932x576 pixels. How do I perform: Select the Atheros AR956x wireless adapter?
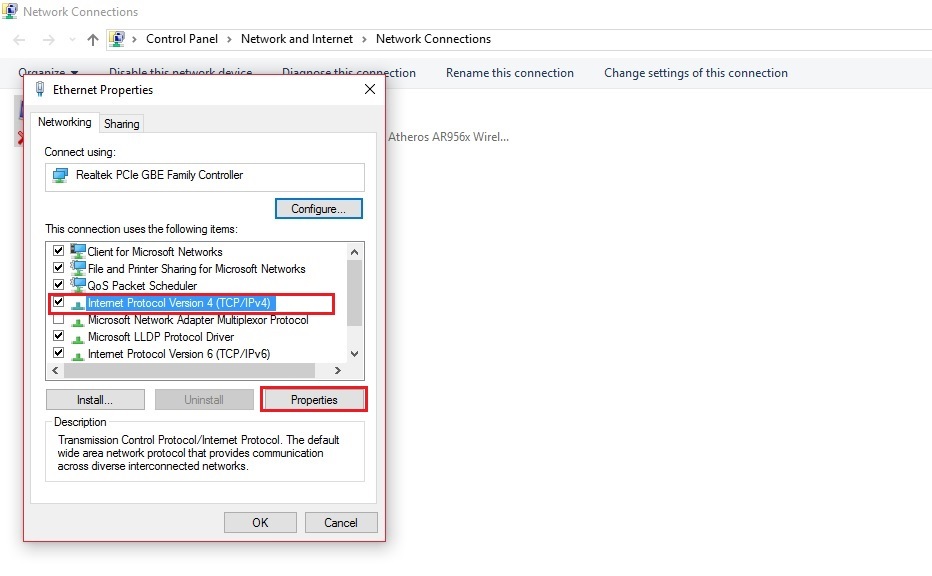(448, 137)
